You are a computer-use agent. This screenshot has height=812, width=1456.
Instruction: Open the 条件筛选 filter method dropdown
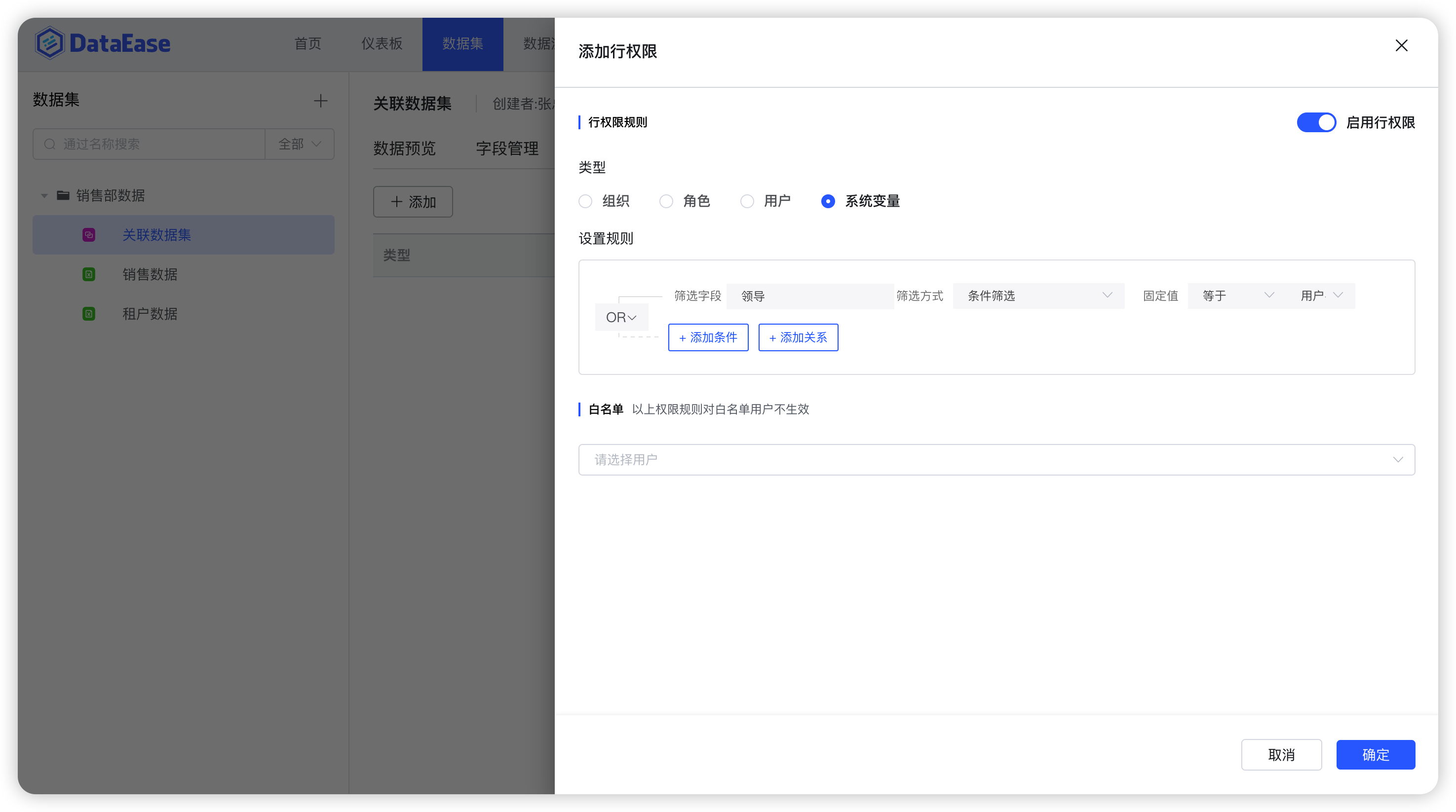tap(1038, 295)
